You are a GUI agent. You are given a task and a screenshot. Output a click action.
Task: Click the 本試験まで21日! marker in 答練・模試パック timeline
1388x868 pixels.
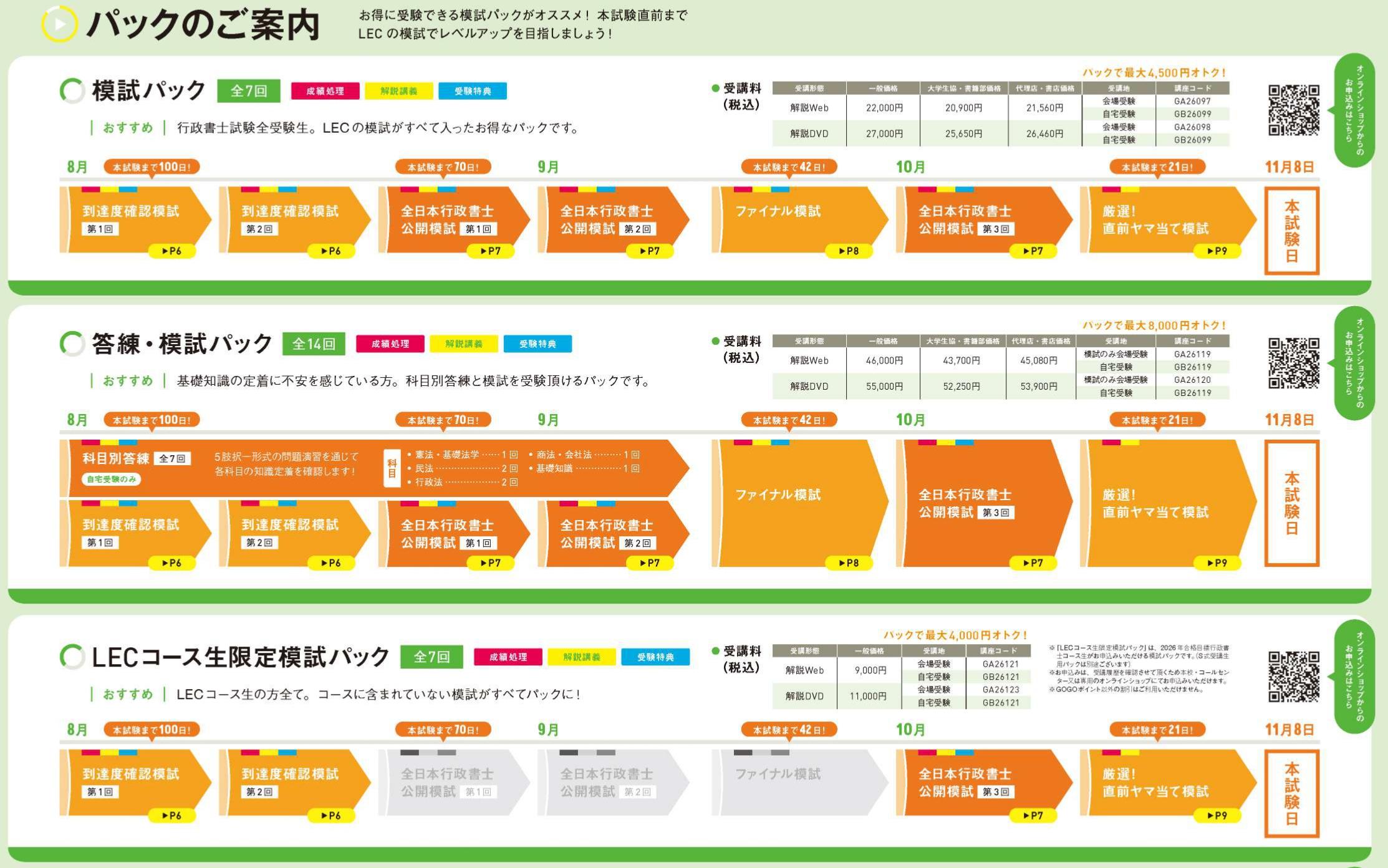click(x=1157, y=420)
